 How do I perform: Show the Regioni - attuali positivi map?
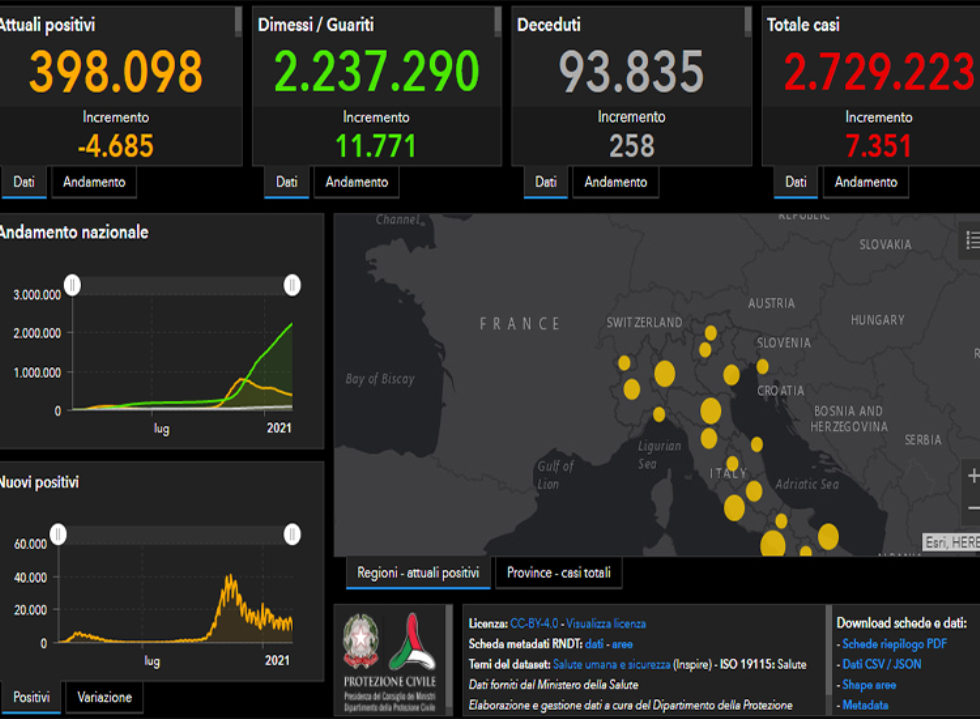pos(418,573)
